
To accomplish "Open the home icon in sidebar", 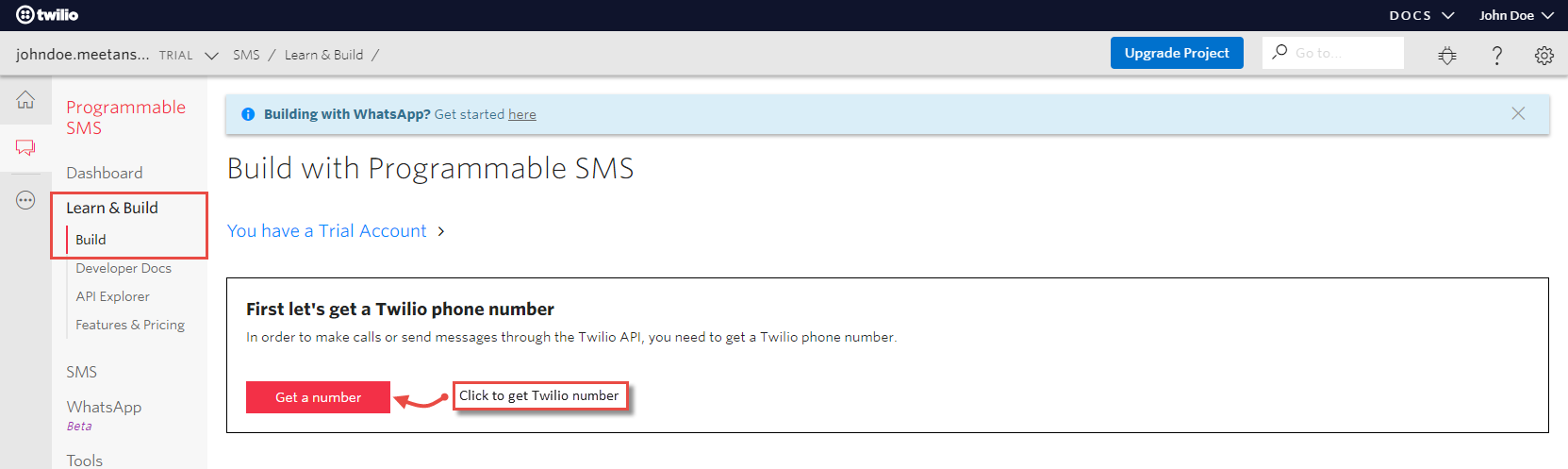I will (25, 100).
